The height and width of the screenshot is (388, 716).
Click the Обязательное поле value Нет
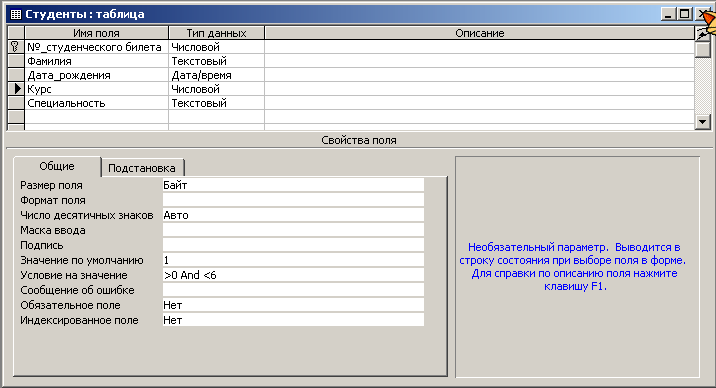[x=293, y=305]
